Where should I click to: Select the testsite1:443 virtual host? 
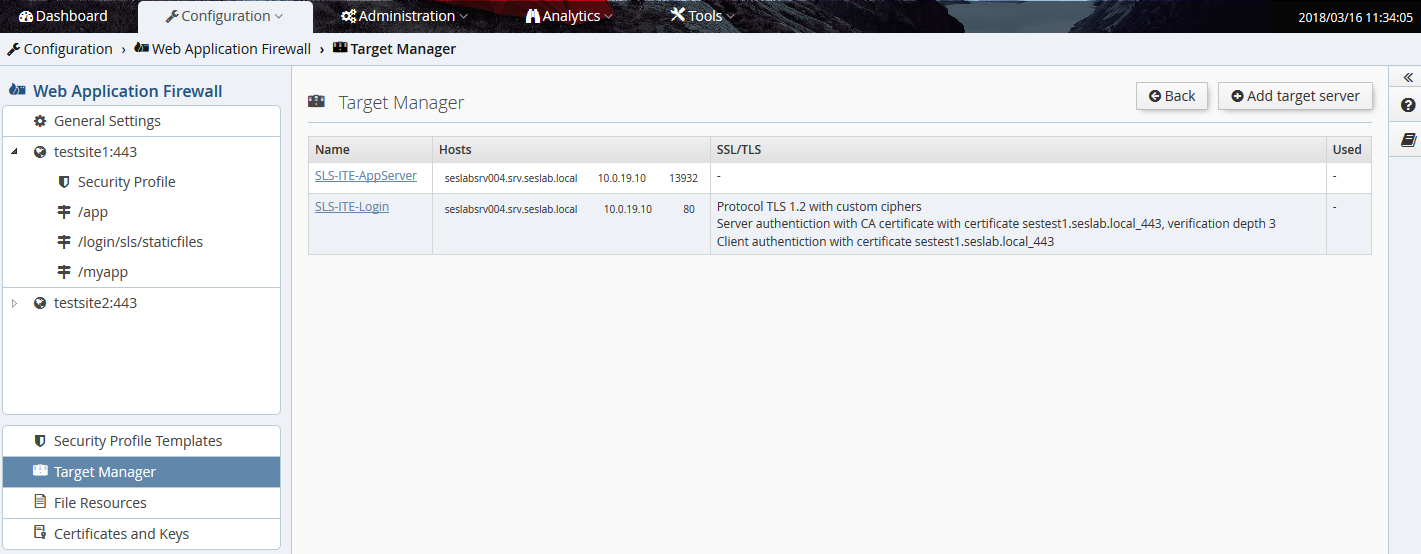(x=95, y=152)
